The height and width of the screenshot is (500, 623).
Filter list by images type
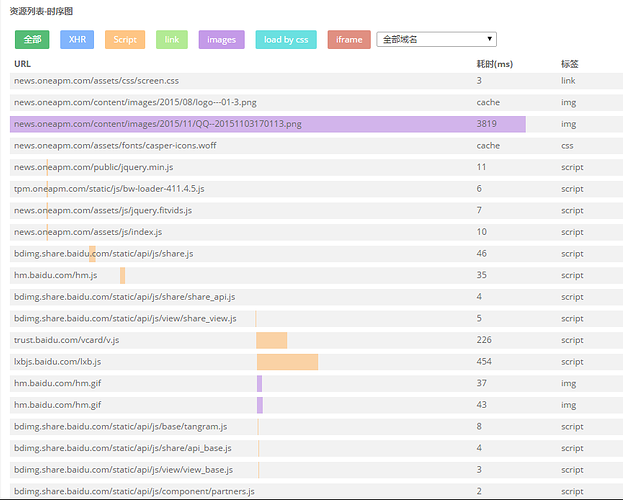point(221,39)
